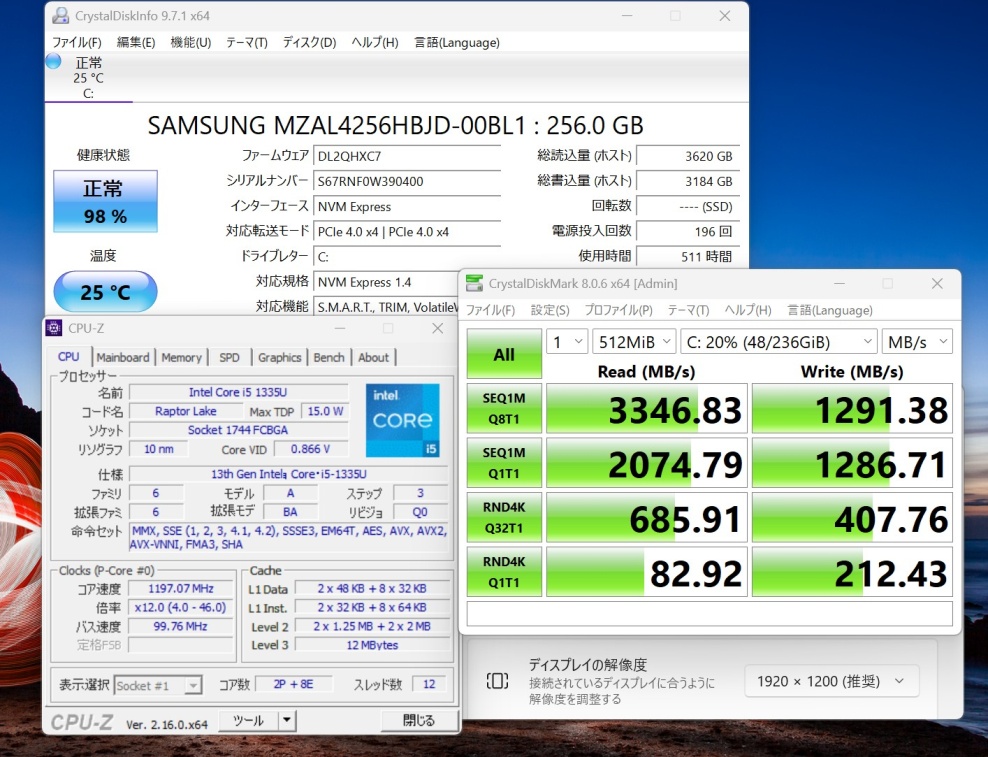Click the 正常 98% health status button
This screenshot has width=988, height=757.
click(105, 201)
